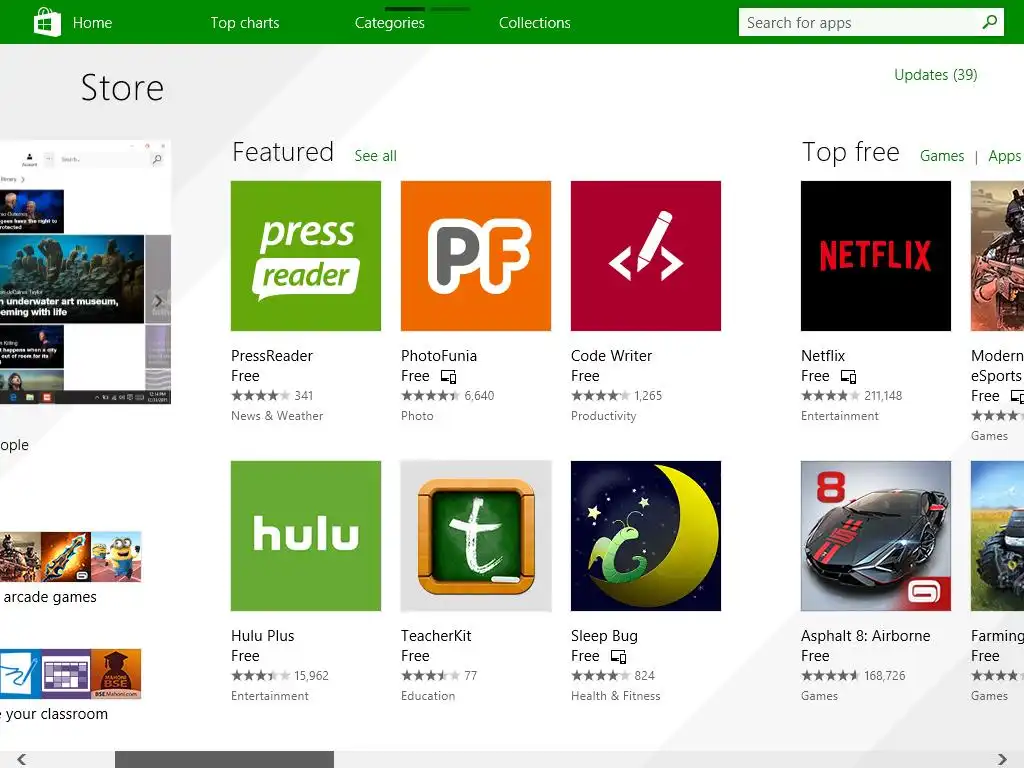Open the PhotoFunia app tile

pos(475,256)
